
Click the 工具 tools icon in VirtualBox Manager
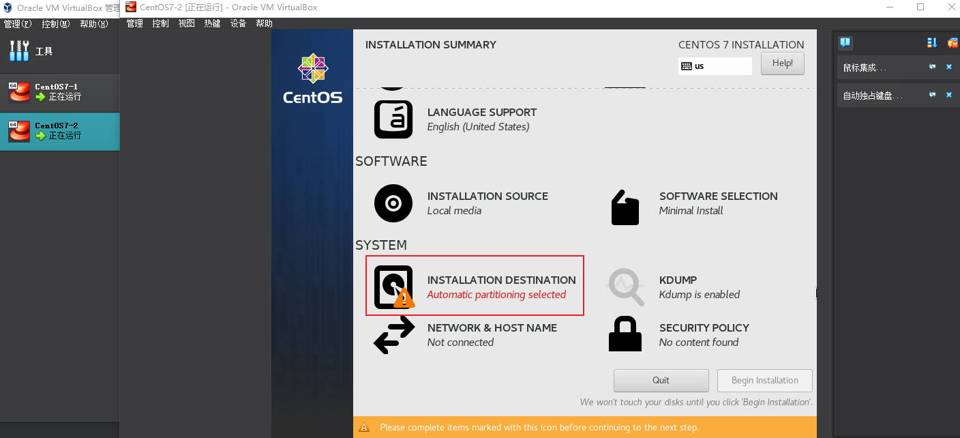coord(19,51)
